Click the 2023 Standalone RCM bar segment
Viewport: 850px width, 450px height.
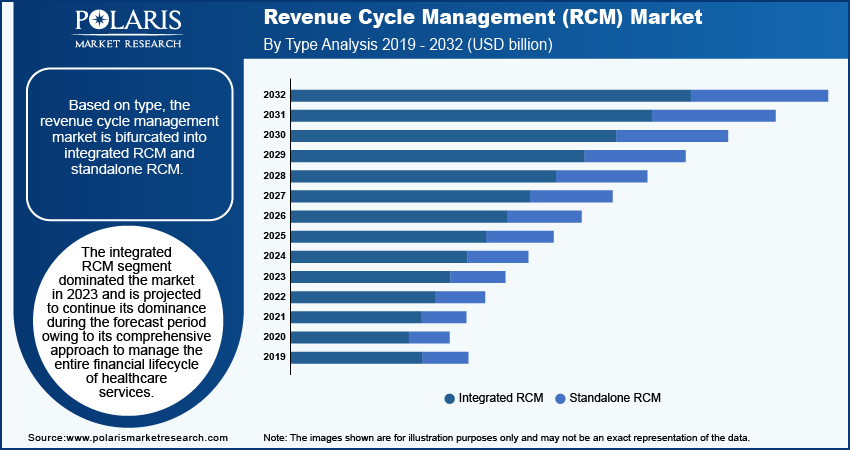point(478,277)
